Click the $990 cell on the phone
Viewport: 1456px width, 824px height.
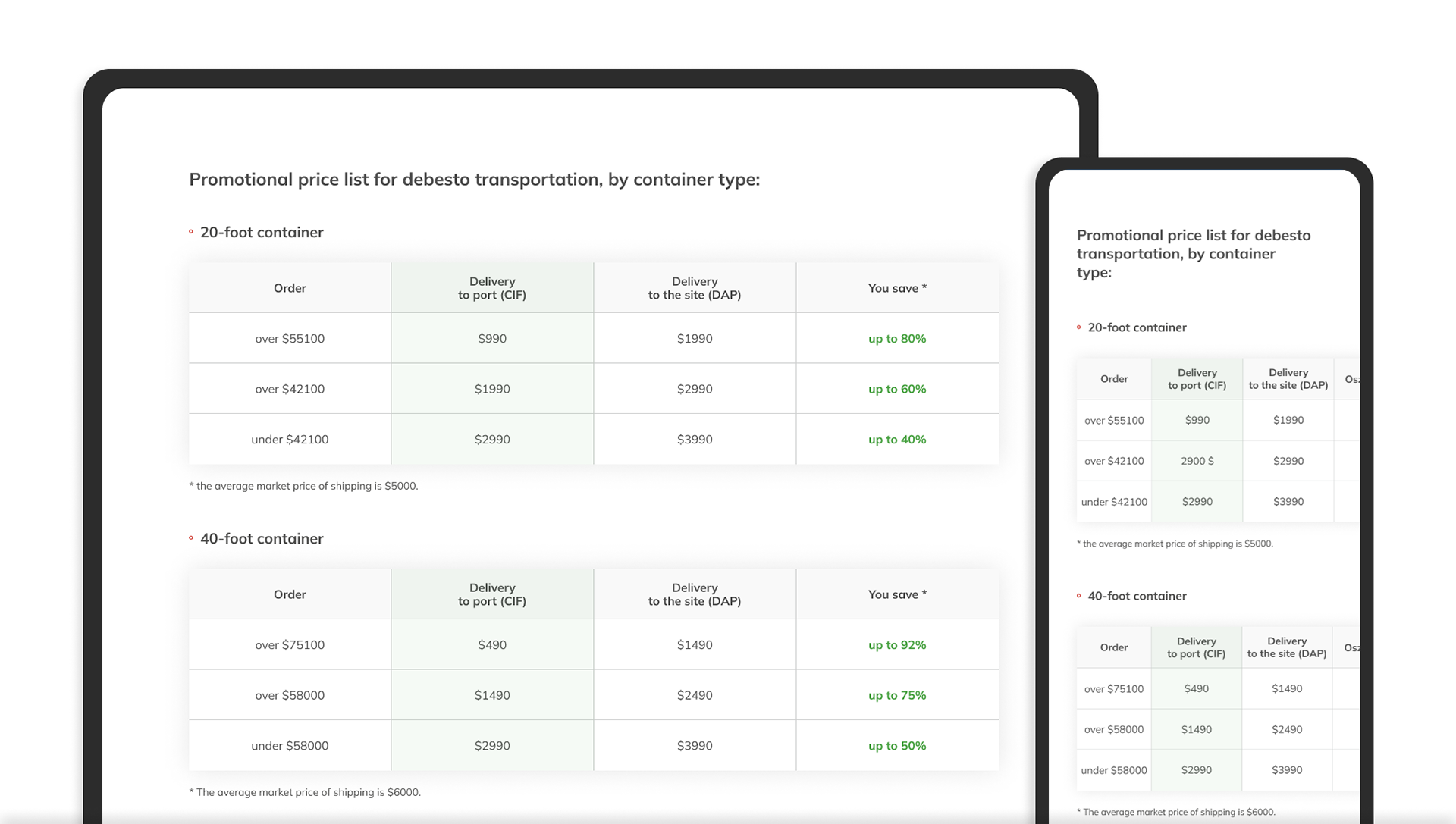1197,421
